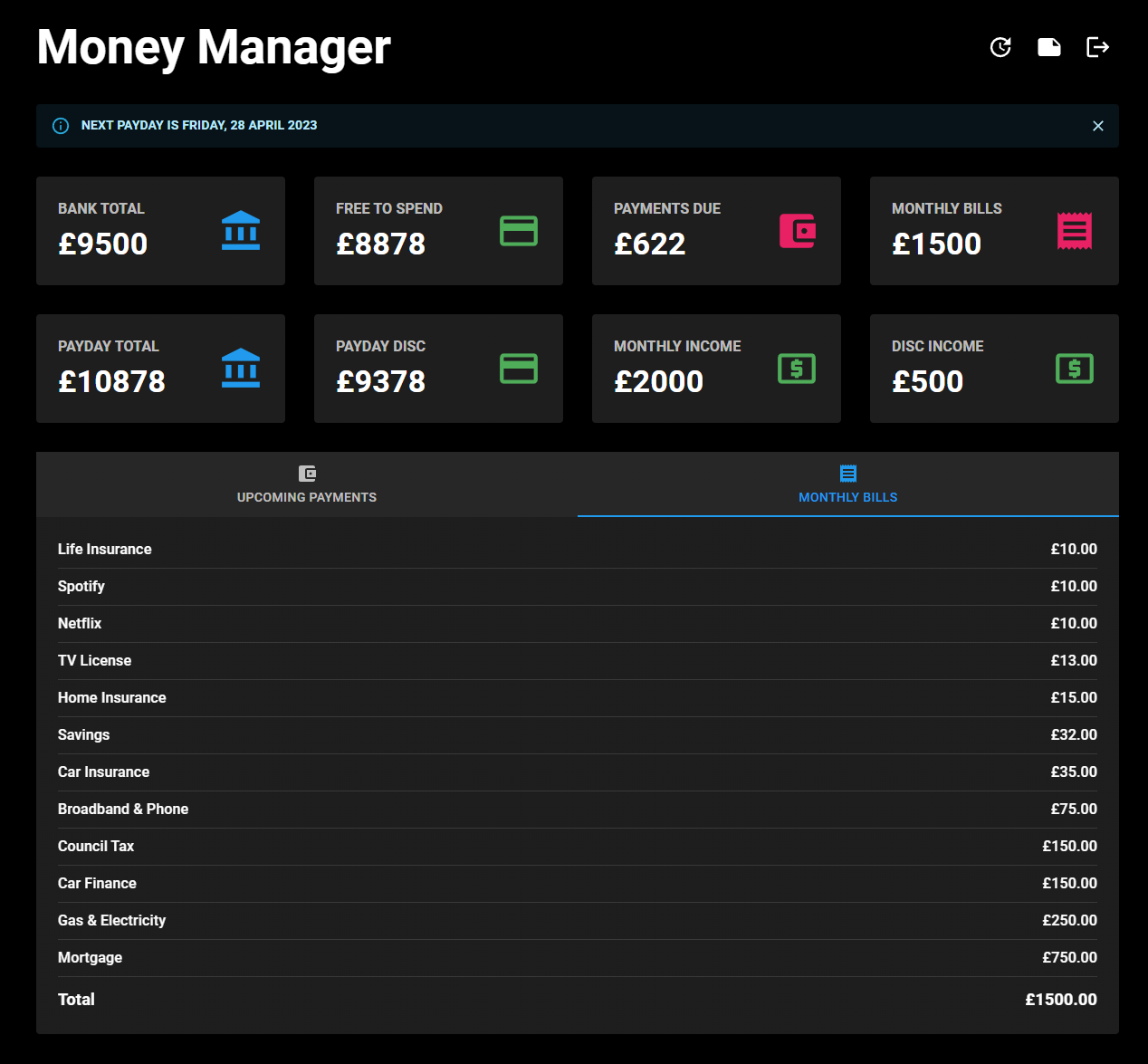The width and height of the screenshot is (1148, 1064).
Task: Select the Savings bill row
Action: pos(578,735)
